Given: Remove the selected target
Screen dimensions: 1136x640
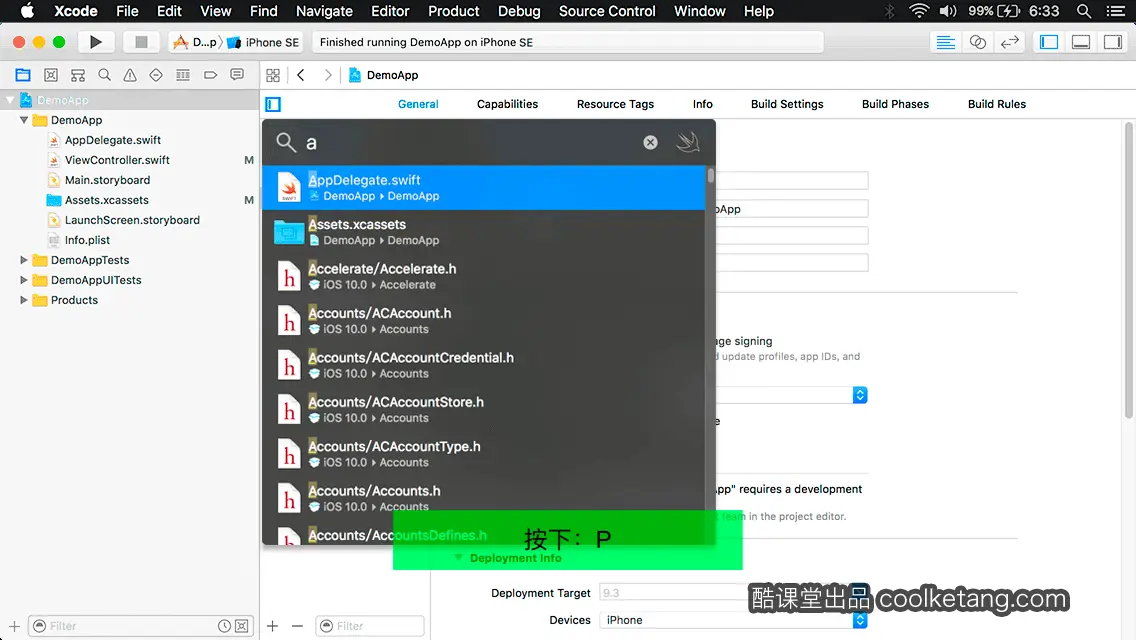Looking at the screenshot, I should [297, 626].
